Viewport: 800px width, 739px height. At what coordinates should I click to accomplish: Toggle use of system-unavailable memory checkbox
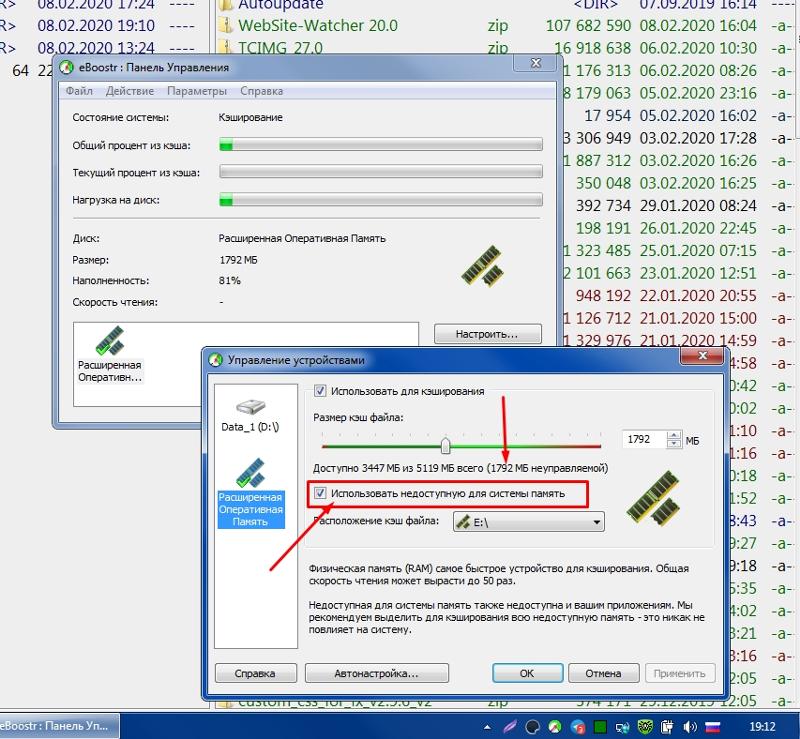(x=320, y=493)
